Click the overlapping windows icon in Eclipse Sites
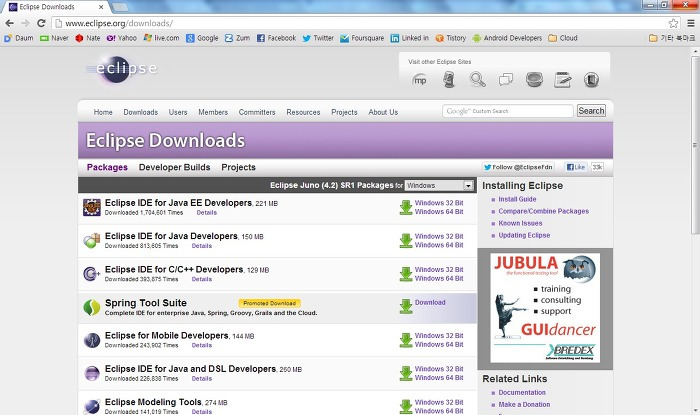 click(x=506, y=80)
